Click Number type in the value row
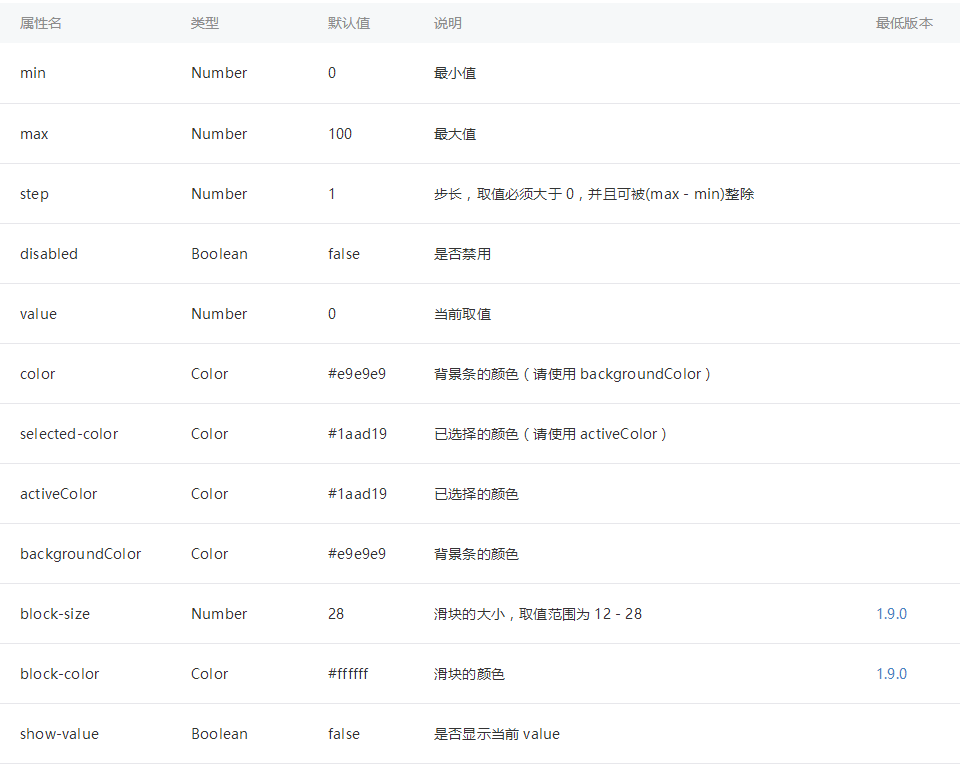Screen dimensions: 961x765 coord(219,314)
